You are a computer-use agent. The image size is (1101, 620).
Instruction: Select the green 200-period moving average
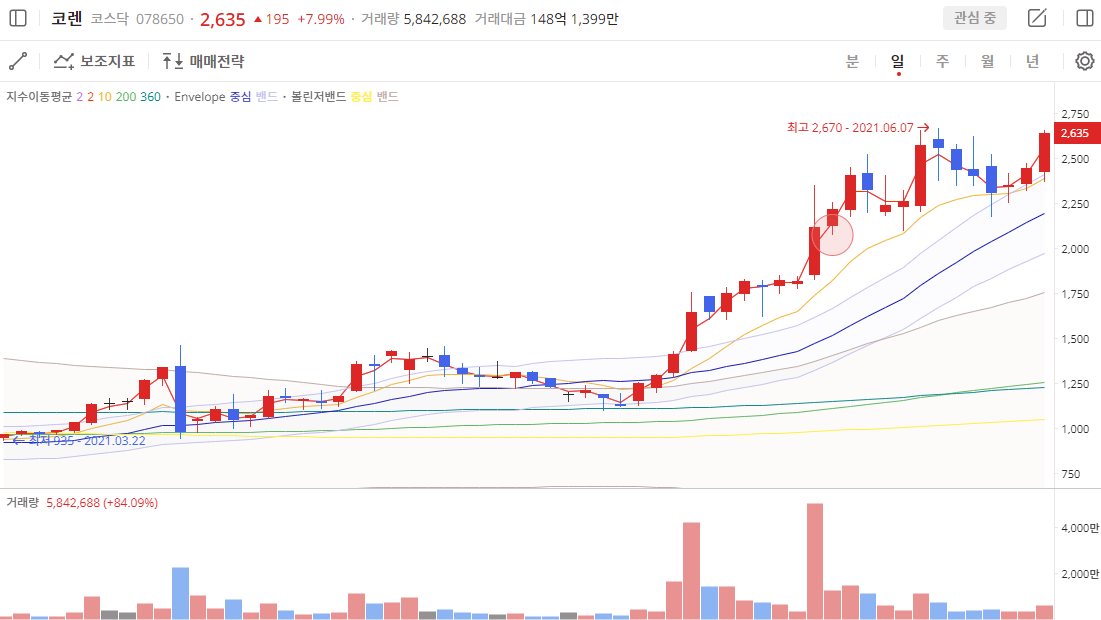click(126, 97)
